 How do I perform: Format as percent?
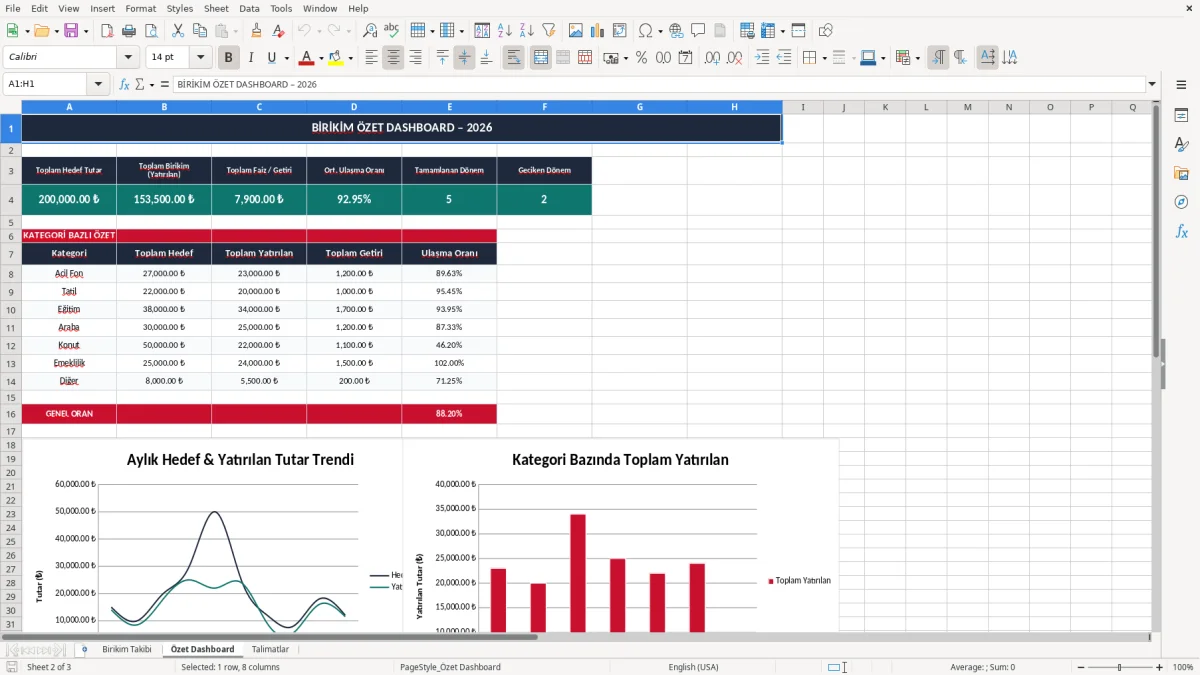pyautogui.click(x=641, y=58)
